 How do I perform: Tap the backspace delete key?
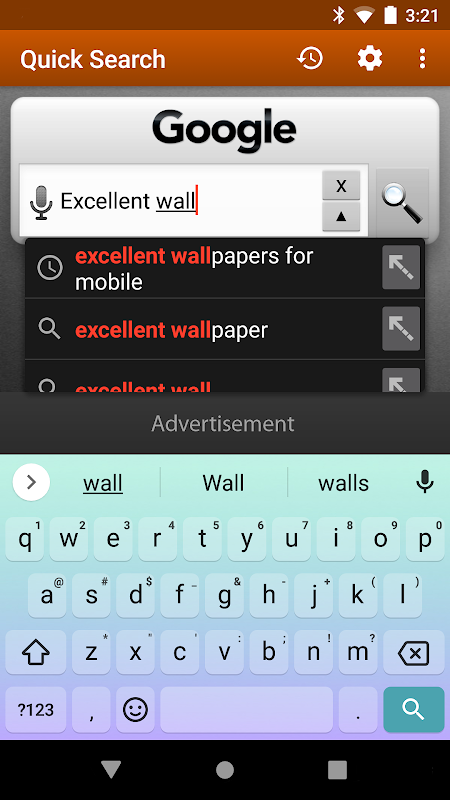pyautogui.click(x=414, y=653)
